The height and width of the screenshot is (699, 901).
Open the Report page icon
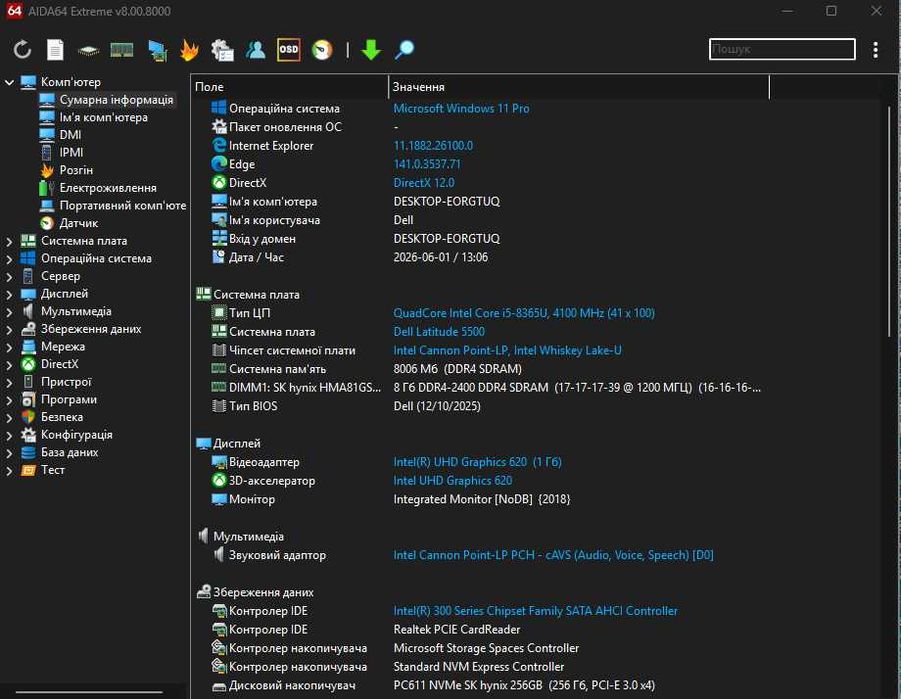(x=55, y=50)
